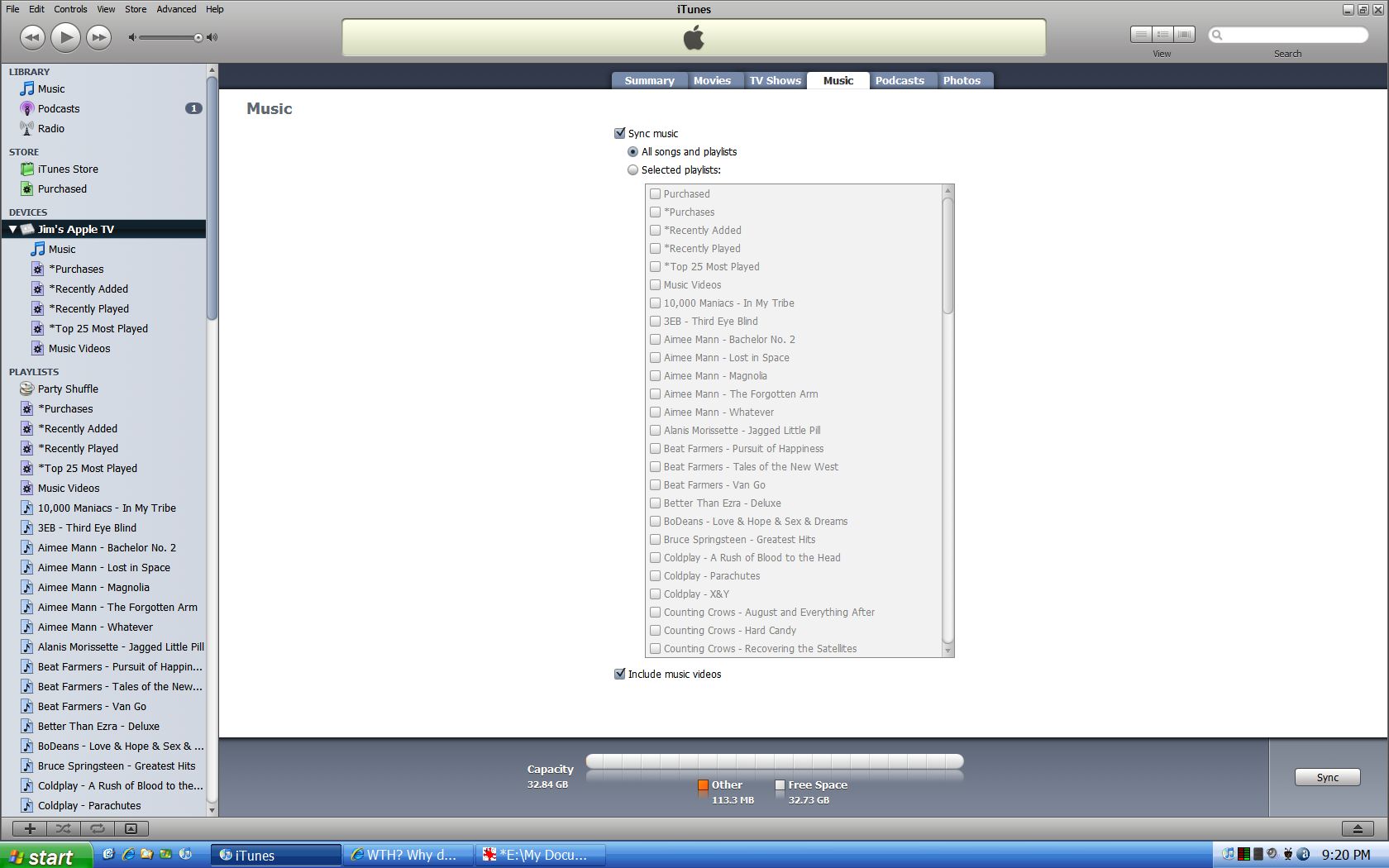Select the Selected playlists radio button
Screen dimensions: 1389x868
tap(633, 169)
